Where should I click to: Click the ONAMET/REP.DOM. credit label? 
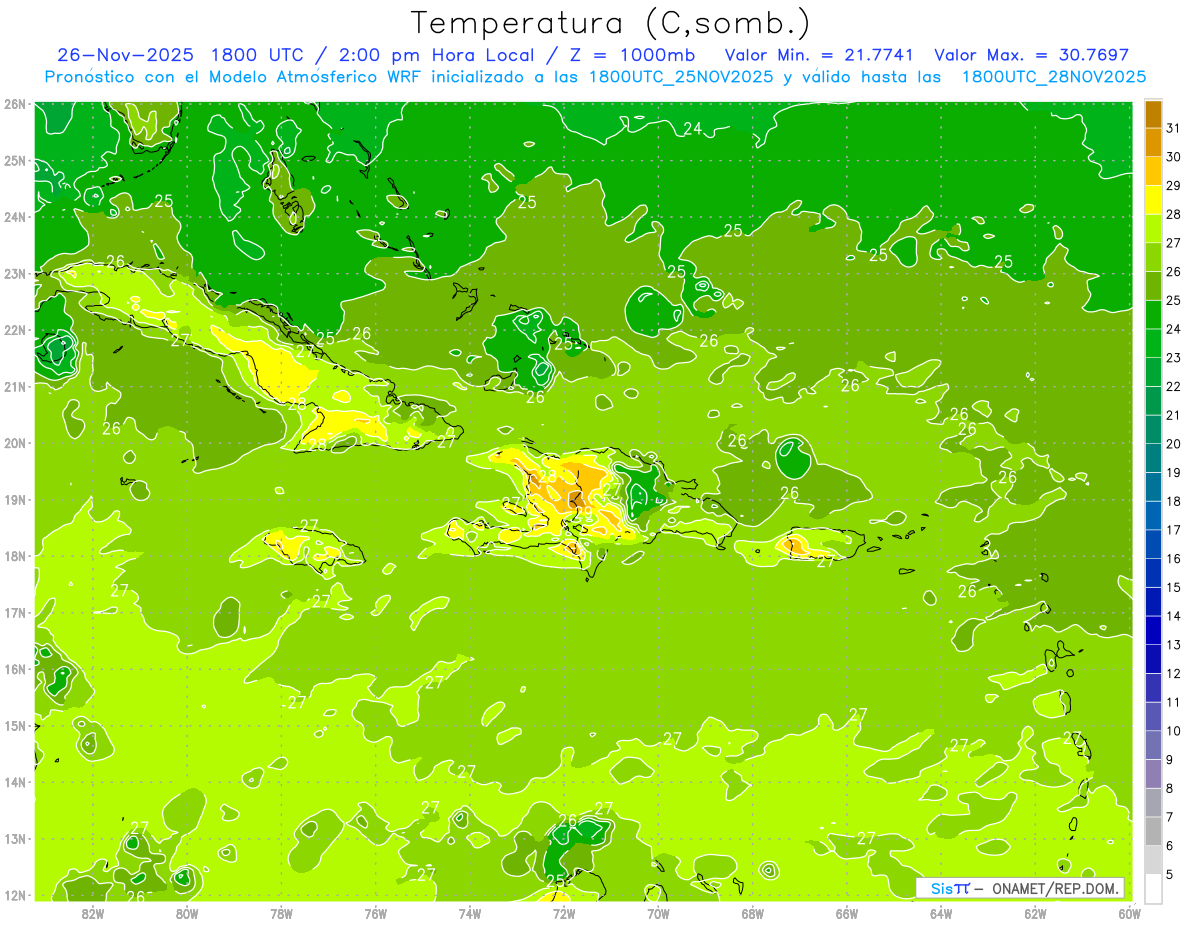click(1054, 888)
